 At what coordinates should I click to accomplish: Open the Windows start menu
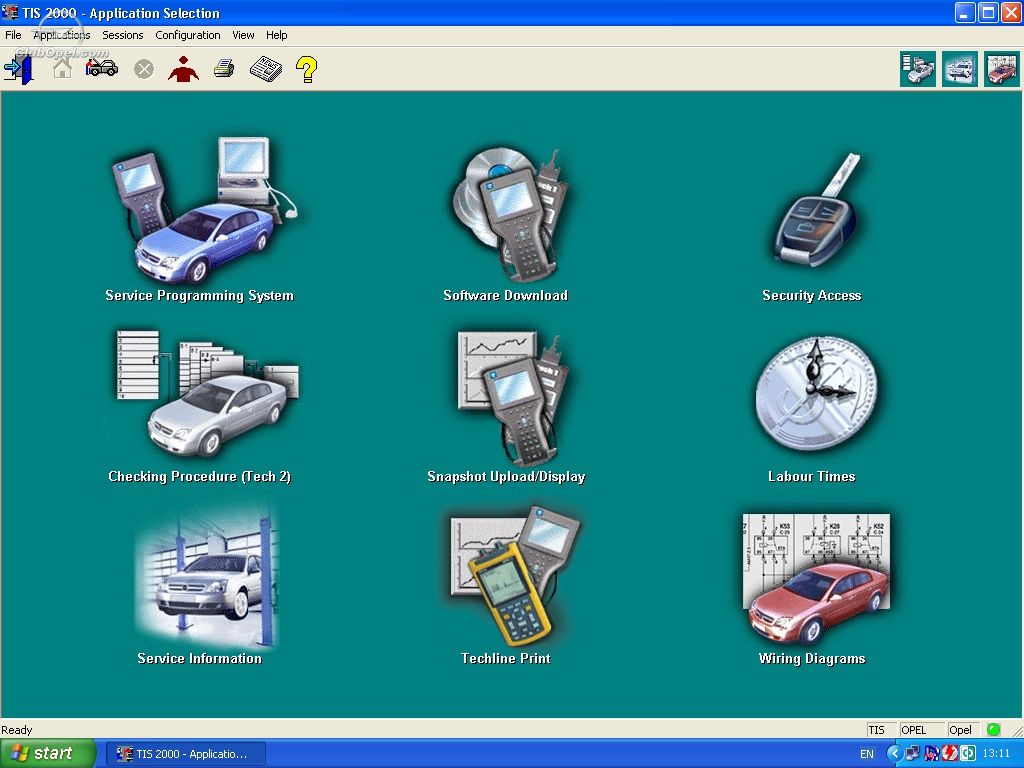tap(47, 754)
